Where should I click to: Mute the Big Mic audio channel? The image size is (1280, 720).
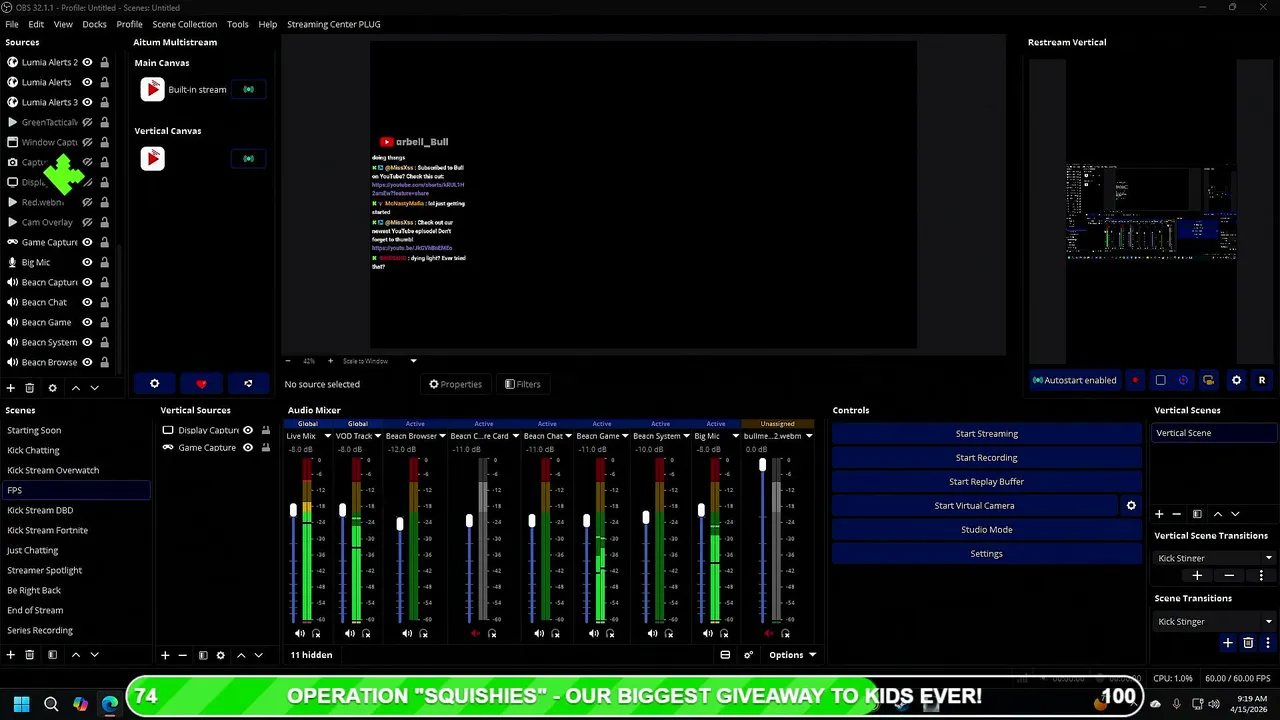pyautogui.click(x=707, y=633)
